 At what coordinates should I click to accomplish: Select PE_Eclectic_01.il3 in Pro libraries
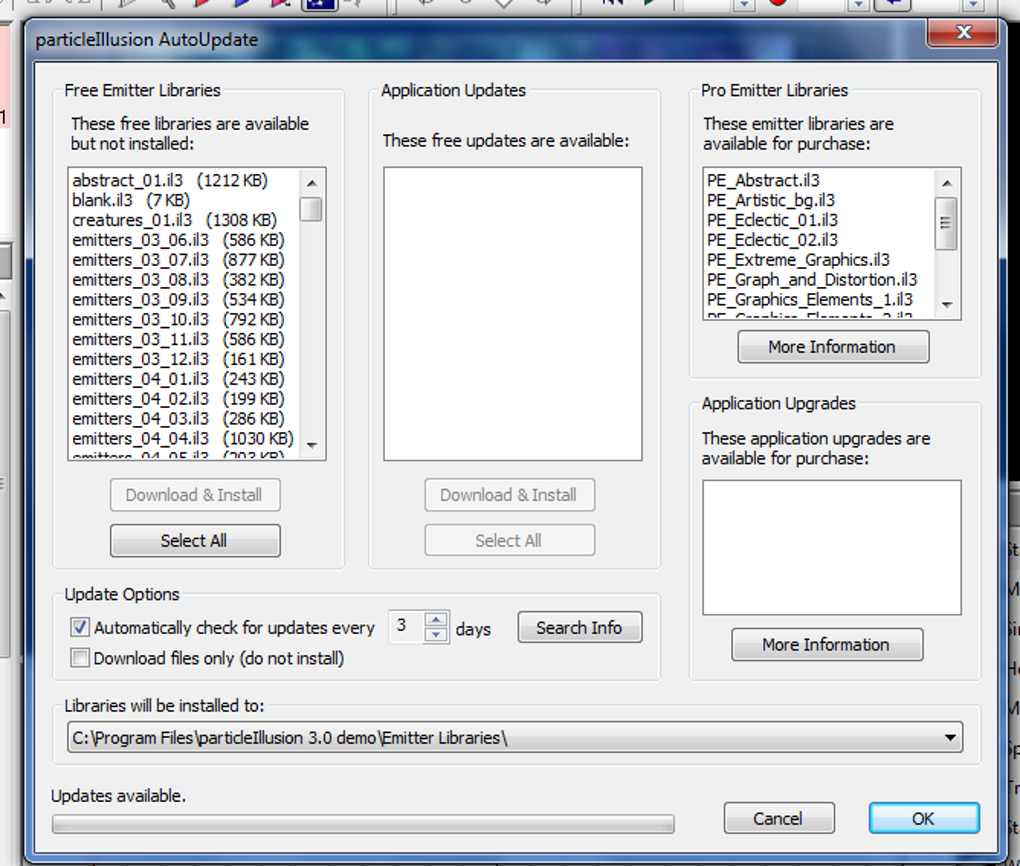(x=772, y=220)
